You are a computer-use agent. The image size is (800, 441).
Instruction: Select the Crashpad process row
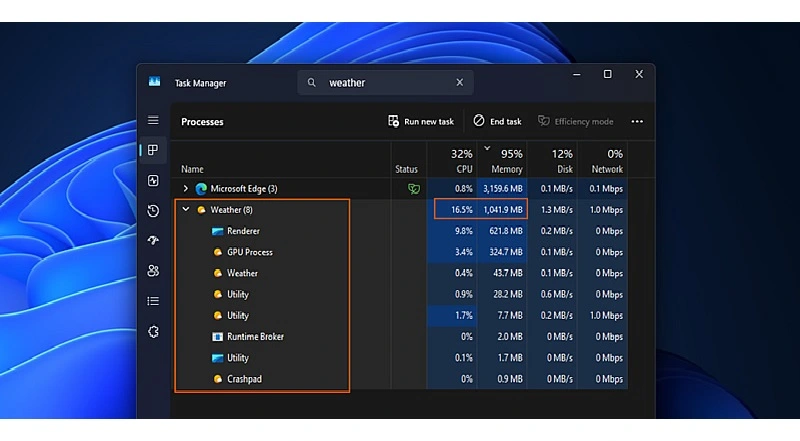[x=399, y=379]
